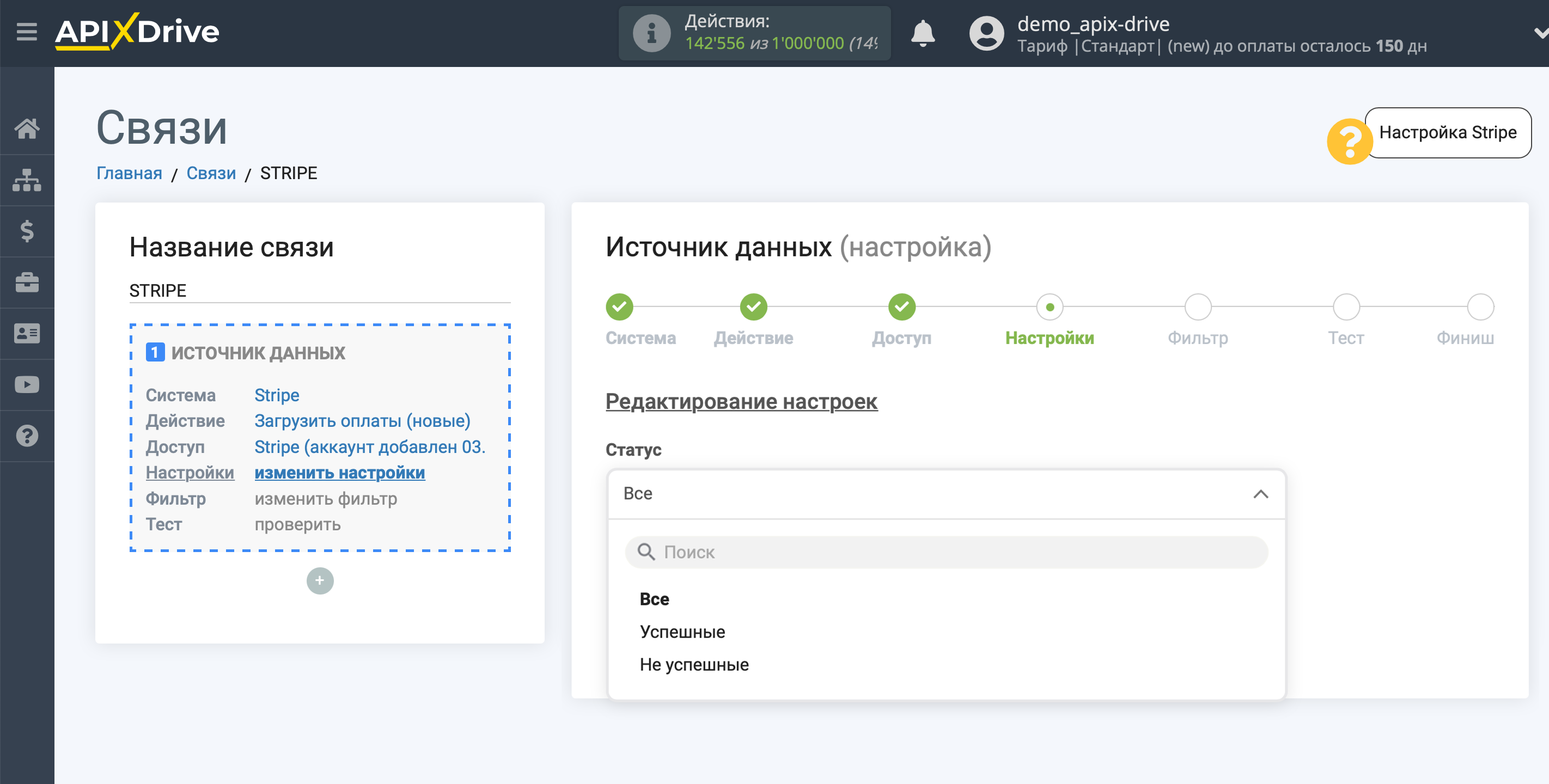The height and width of the screenshot is (784, 1549).
Task: Click the Действие step label
Action: tap(753, 338)
